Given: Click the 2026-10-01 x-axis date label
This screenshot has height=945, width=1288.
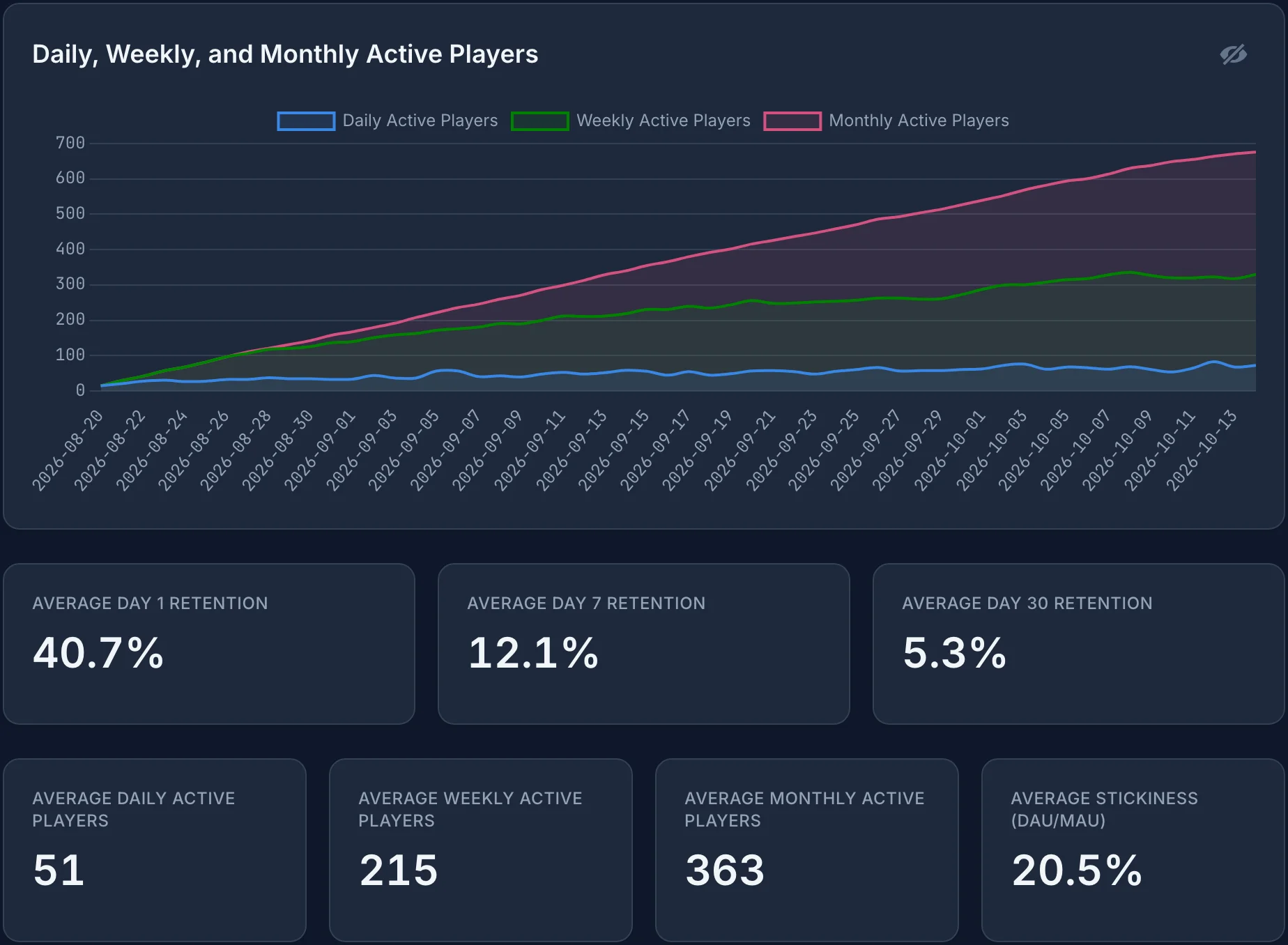Looking at the screenshot, I should [950, 451].
